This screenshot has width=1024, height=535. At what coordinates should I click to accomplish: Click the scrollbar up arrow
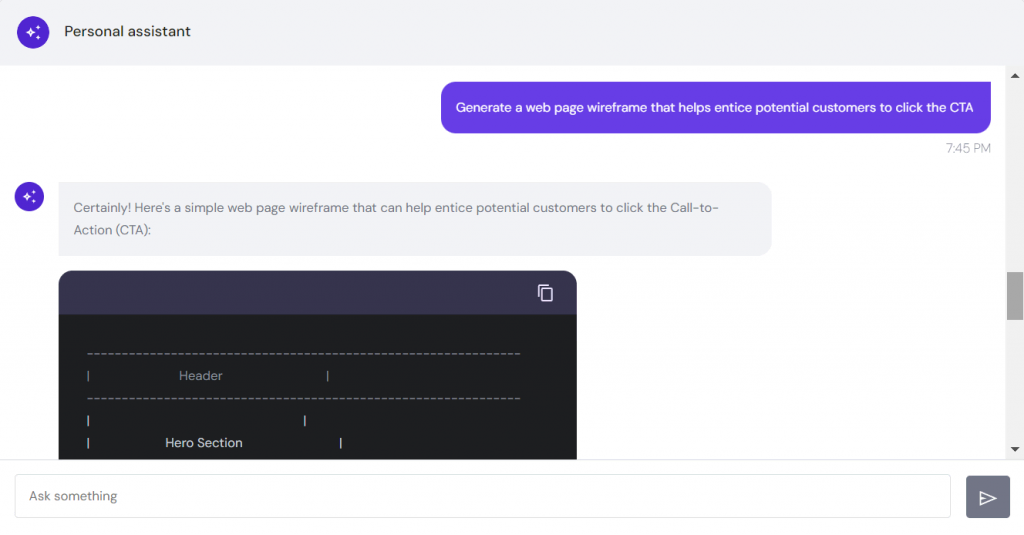1015,75
